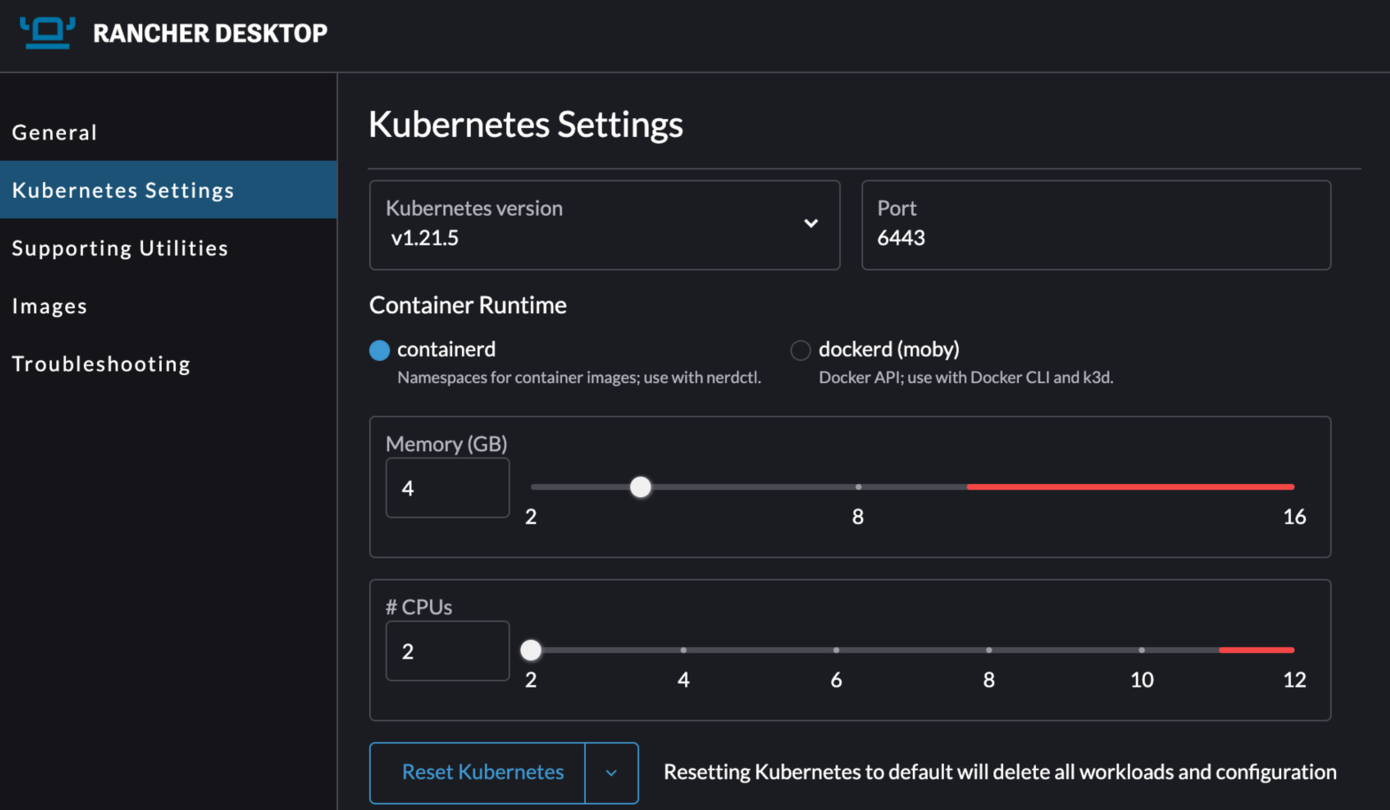Click the Rancher Desktop logo icon
This screenshot has height=810, width=1390.
[48, 32]
